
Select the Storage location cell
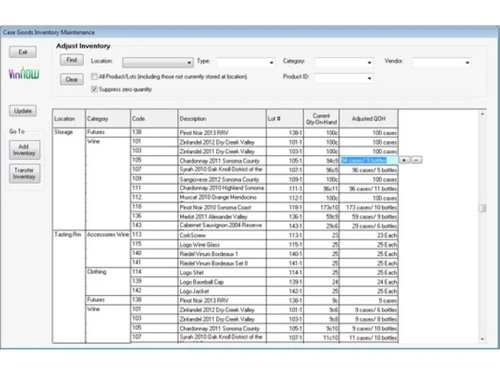[69, 179]
